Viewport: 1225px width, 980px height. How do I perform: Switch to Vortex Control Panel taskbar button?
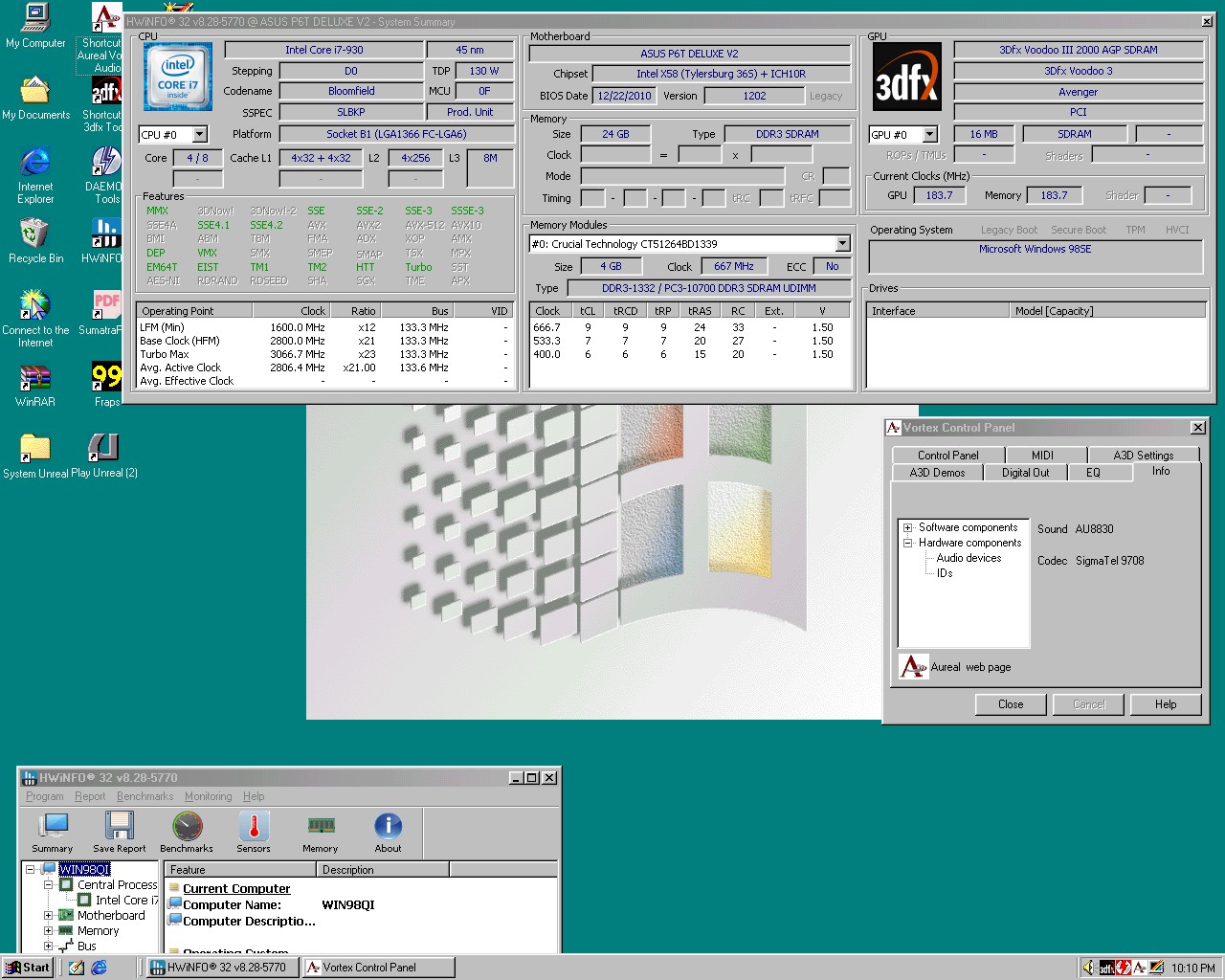tap(379, 968)
